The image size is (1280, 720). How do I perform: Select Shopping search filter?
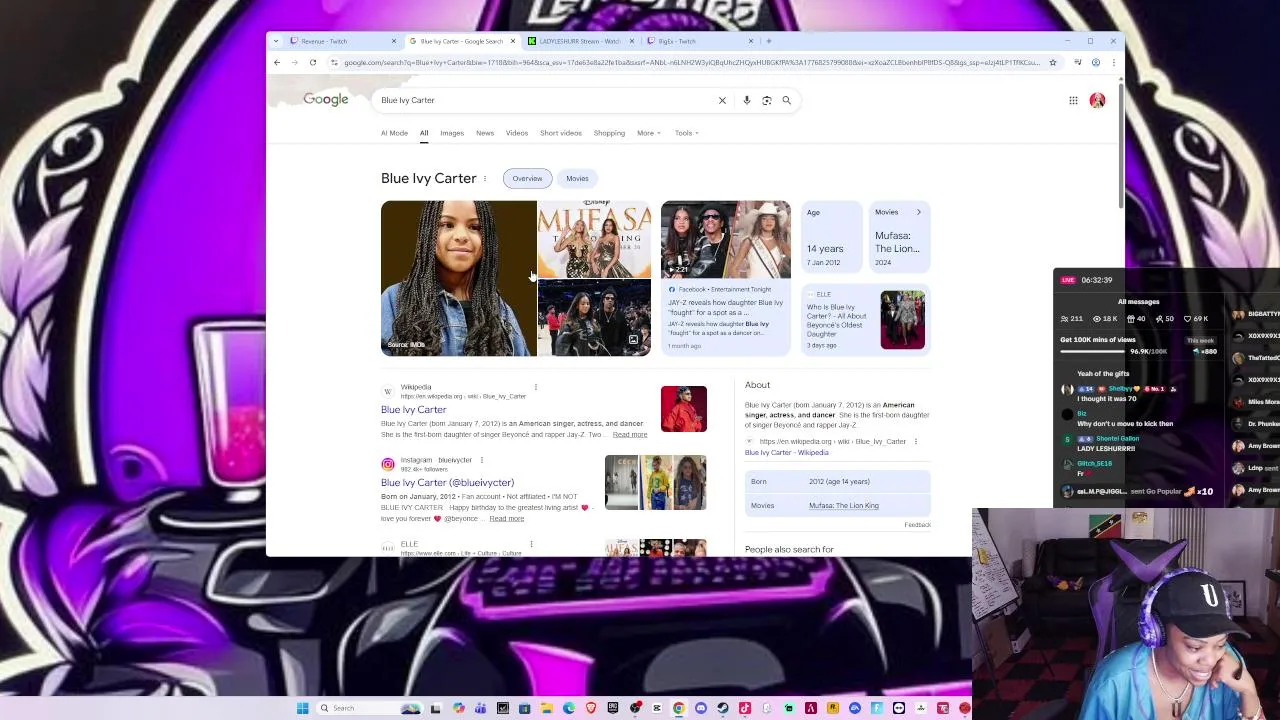[609, 133]
